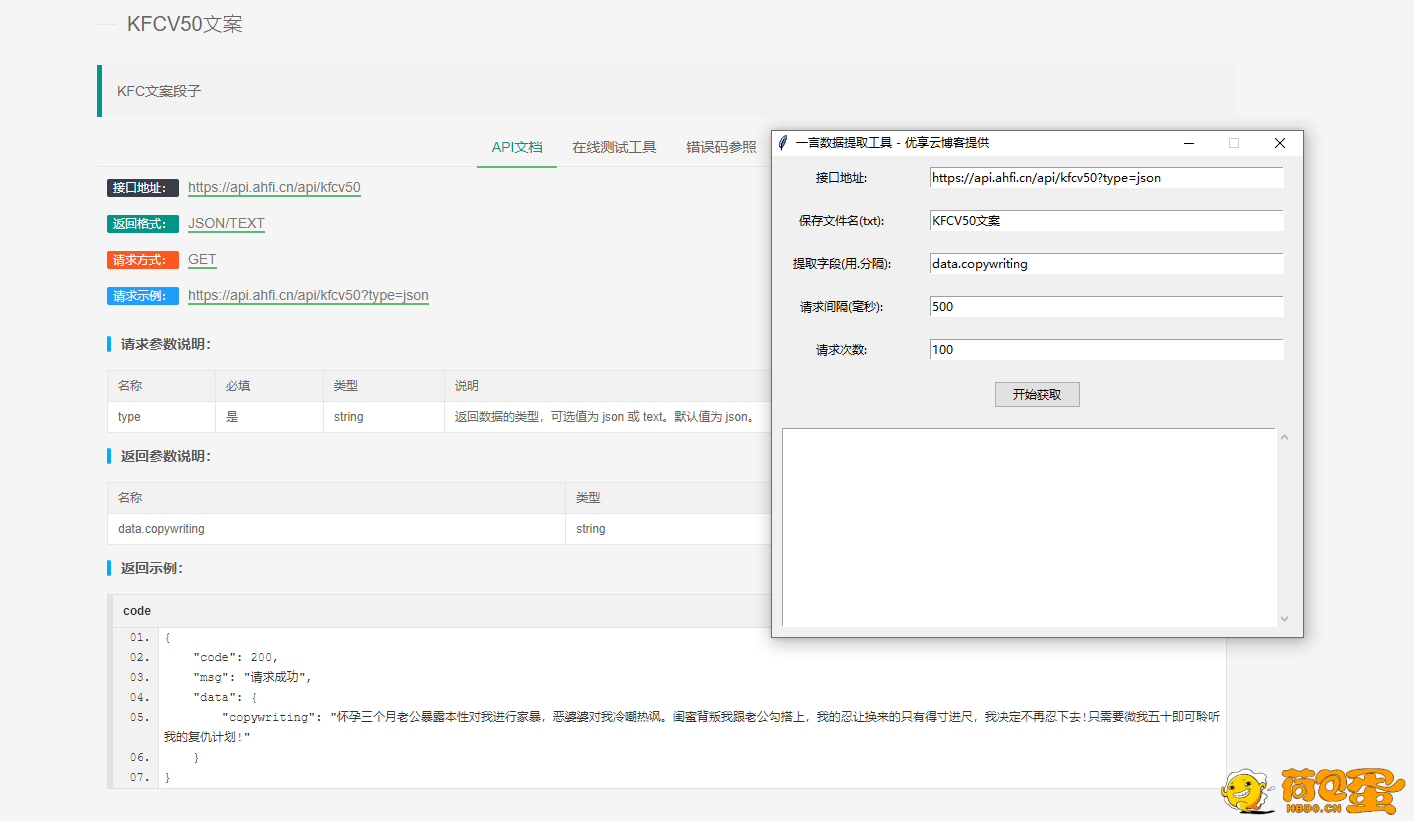The height and width of the screenshot is (821, 1414).
Task: Click the 请求间隔(毫秒) label in tool
Action: coord(841,307)
